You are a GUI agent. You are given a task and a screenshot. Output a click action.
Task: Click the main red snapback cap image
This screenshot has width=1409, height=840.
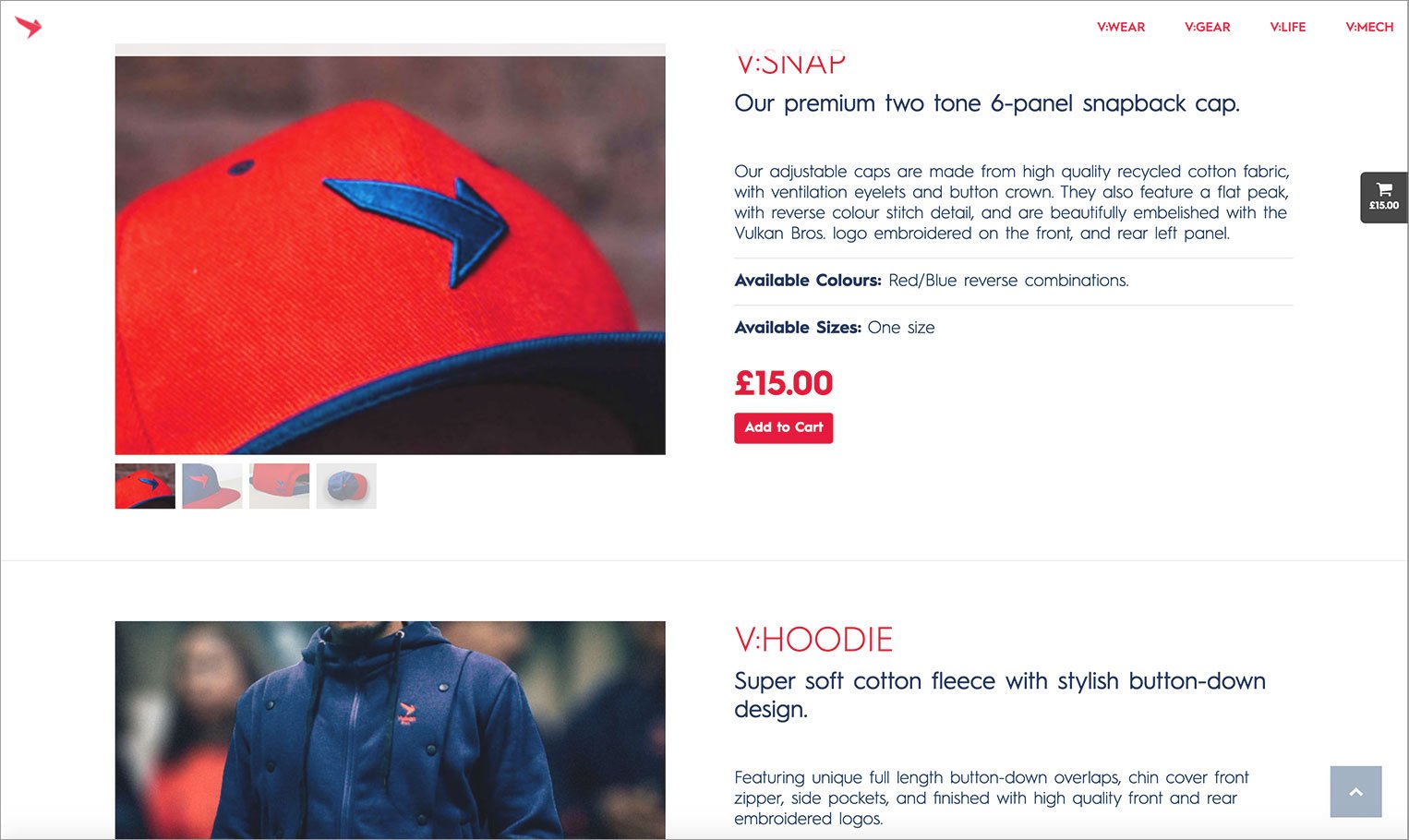(390, 255)
